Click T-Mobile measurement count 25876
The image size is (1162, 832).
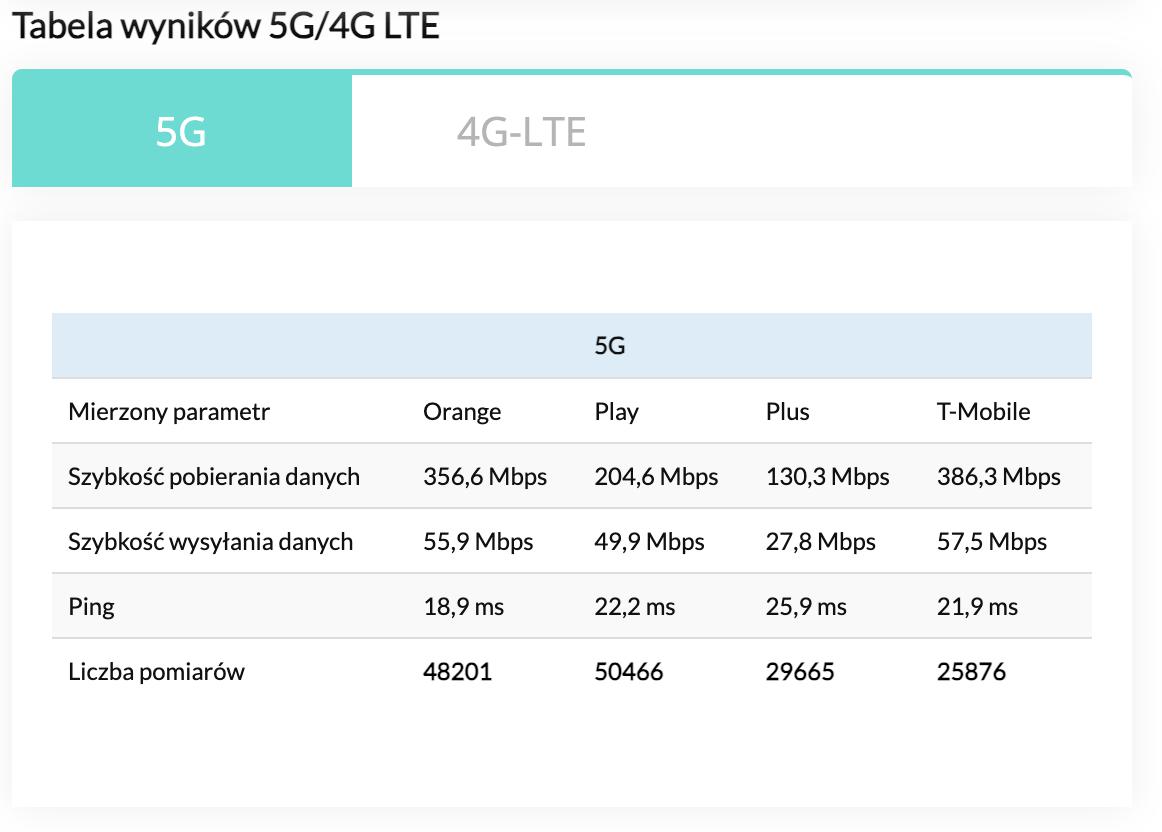(x=971, y=671)
